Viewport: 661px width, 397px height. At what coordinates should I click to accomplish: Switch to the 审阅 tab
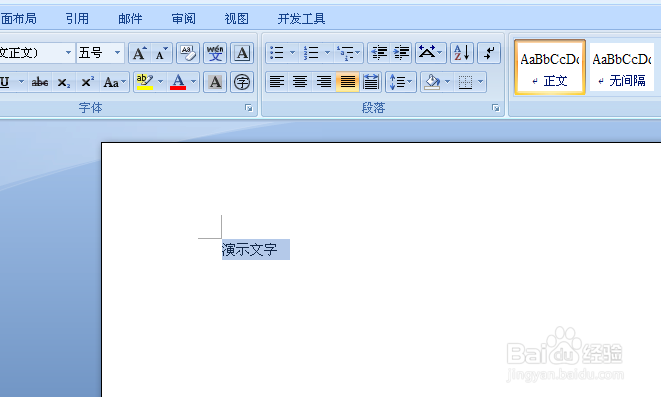(x=183, y=19)
